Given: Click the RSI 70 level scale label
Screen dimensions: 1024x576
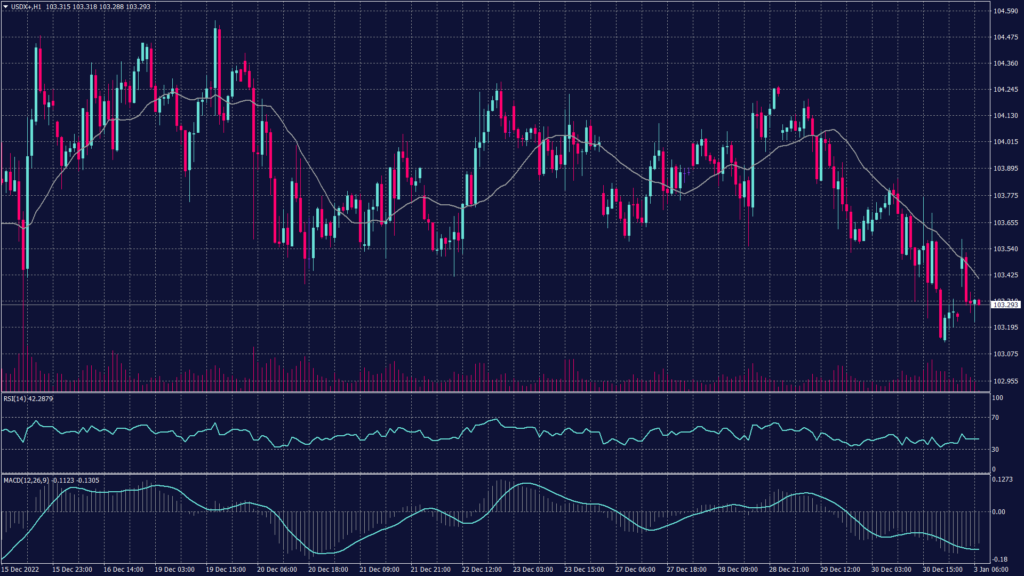Looking at the screenshot, I should tap(997, 416).
